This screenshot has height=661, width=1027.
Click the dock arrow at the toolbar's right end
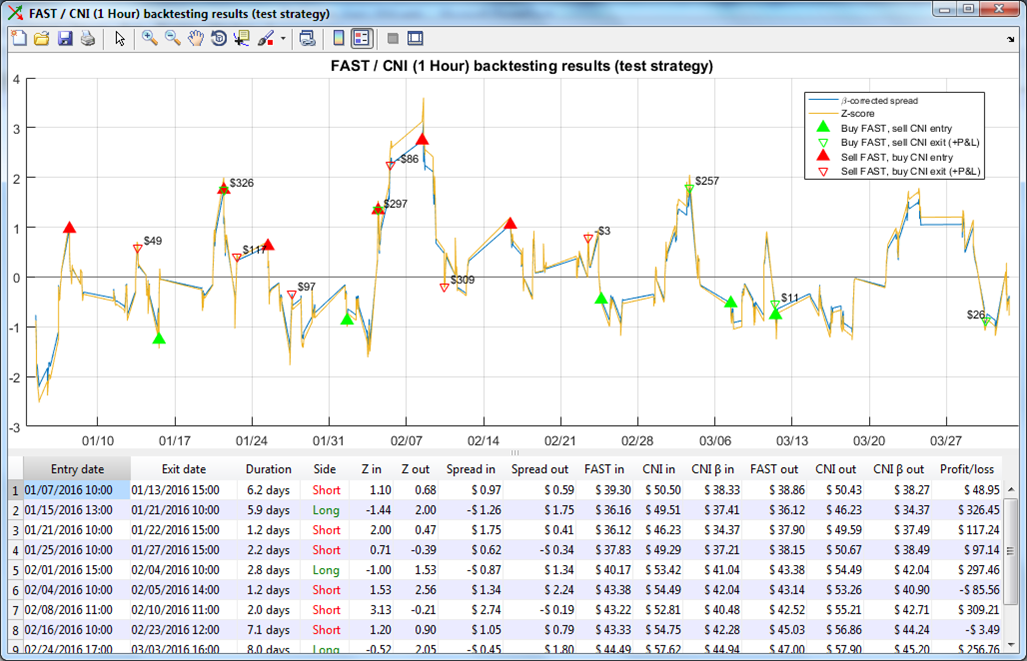click(x=1011, y=39)
